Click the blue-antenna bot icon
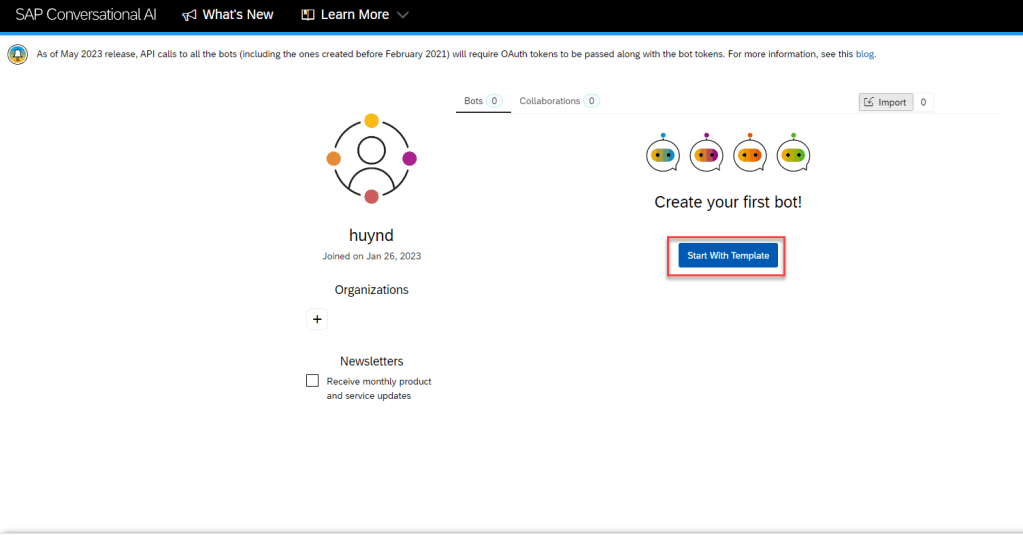This screenshot has height=535, width=1023. pos(662,153)
